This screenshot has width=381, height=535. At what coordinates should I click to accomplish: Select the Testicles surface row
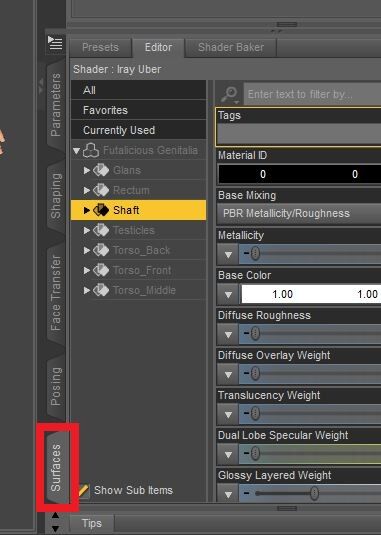[x=138, y=230]
